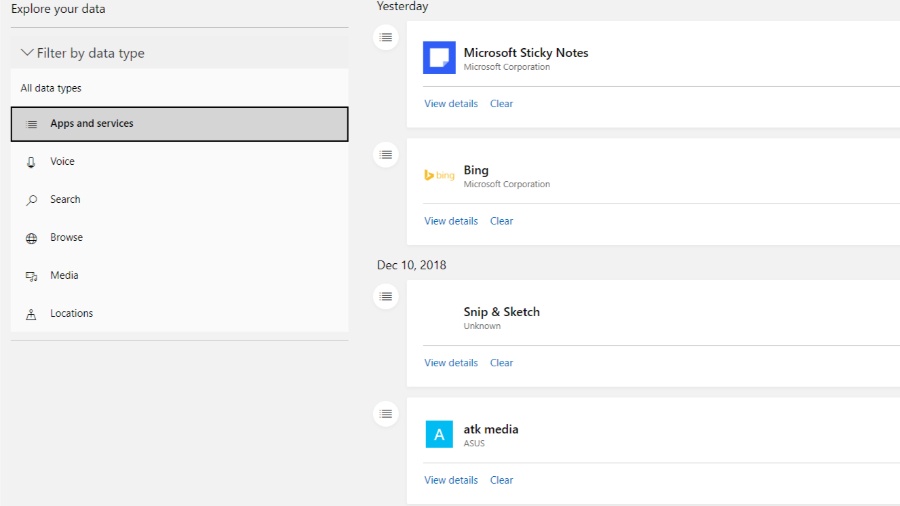This screenshot has width=900, height=506.
Task: Click the Microsoft Sticky Notes app icon
Action: pos(439,57)
